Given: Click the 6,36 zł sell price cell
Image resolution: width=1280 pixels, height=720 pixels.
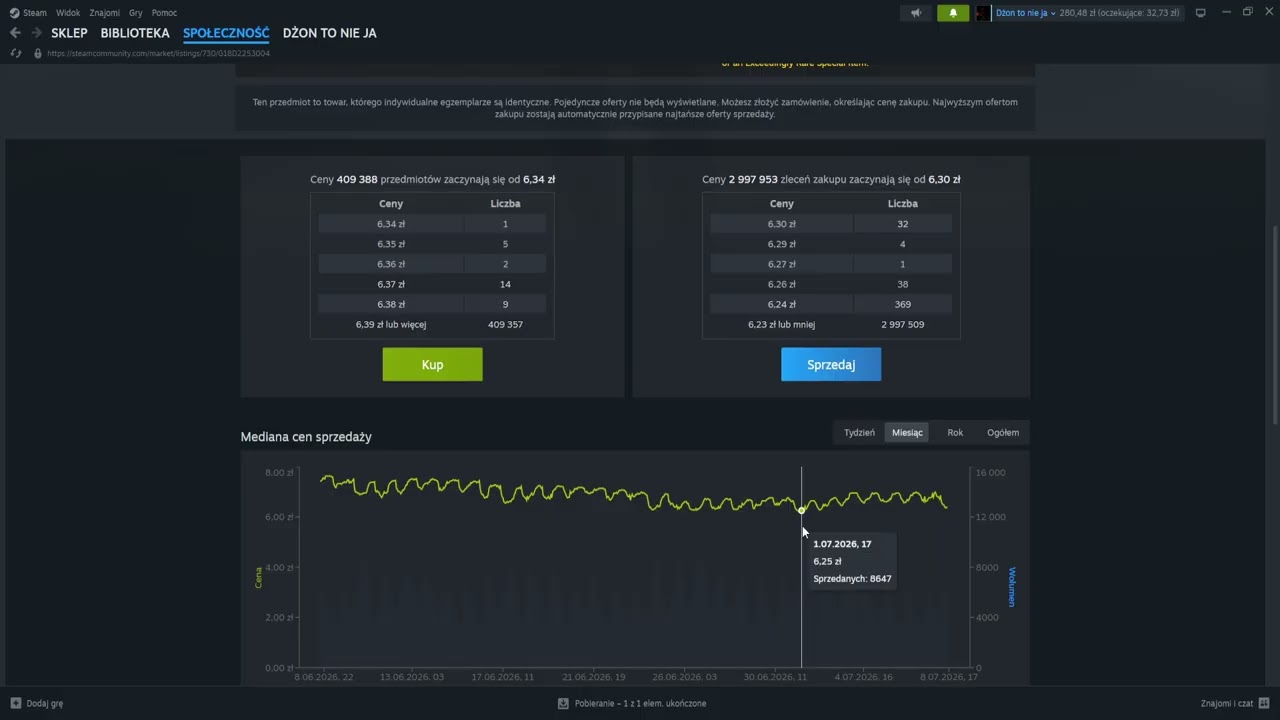Looking at the screenshot, I should click(391, 264).
